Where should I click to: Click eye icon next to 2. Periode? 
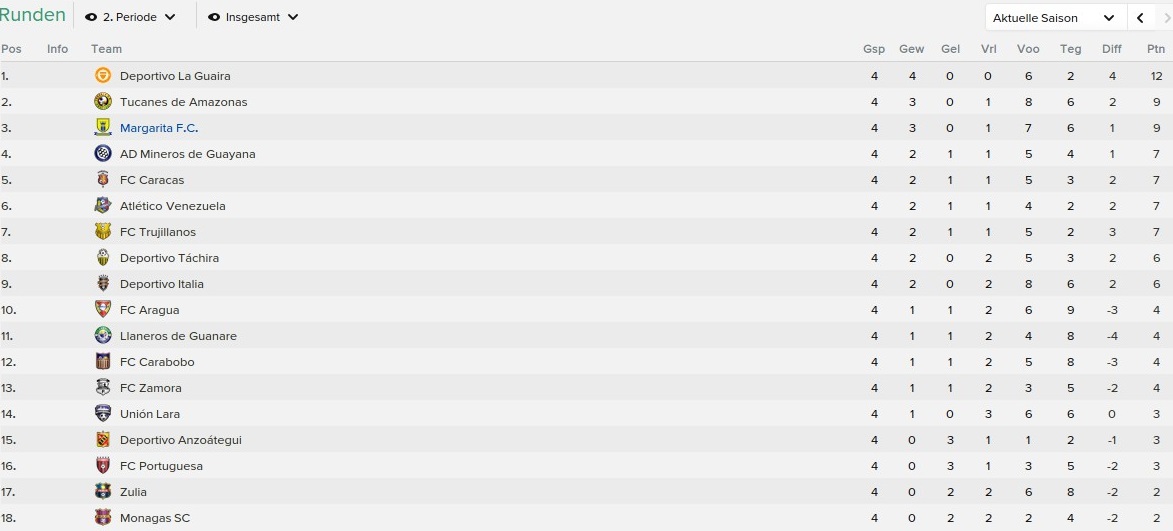91,17
